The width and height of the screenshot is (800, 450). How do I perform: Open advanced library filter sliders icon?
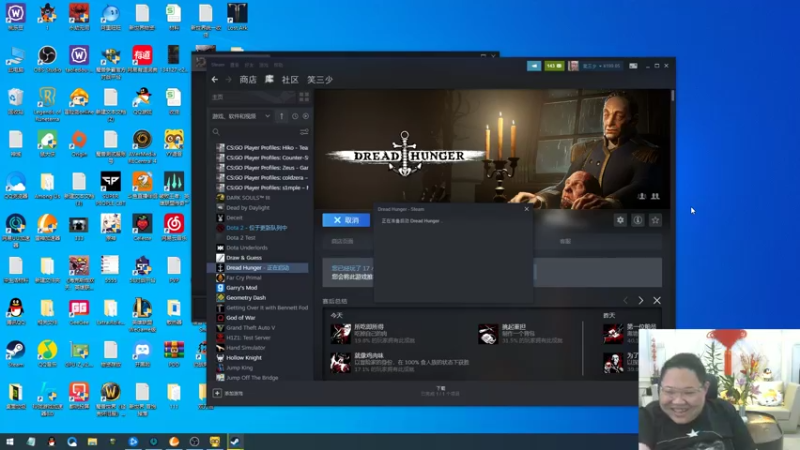(x=304, y=132)
